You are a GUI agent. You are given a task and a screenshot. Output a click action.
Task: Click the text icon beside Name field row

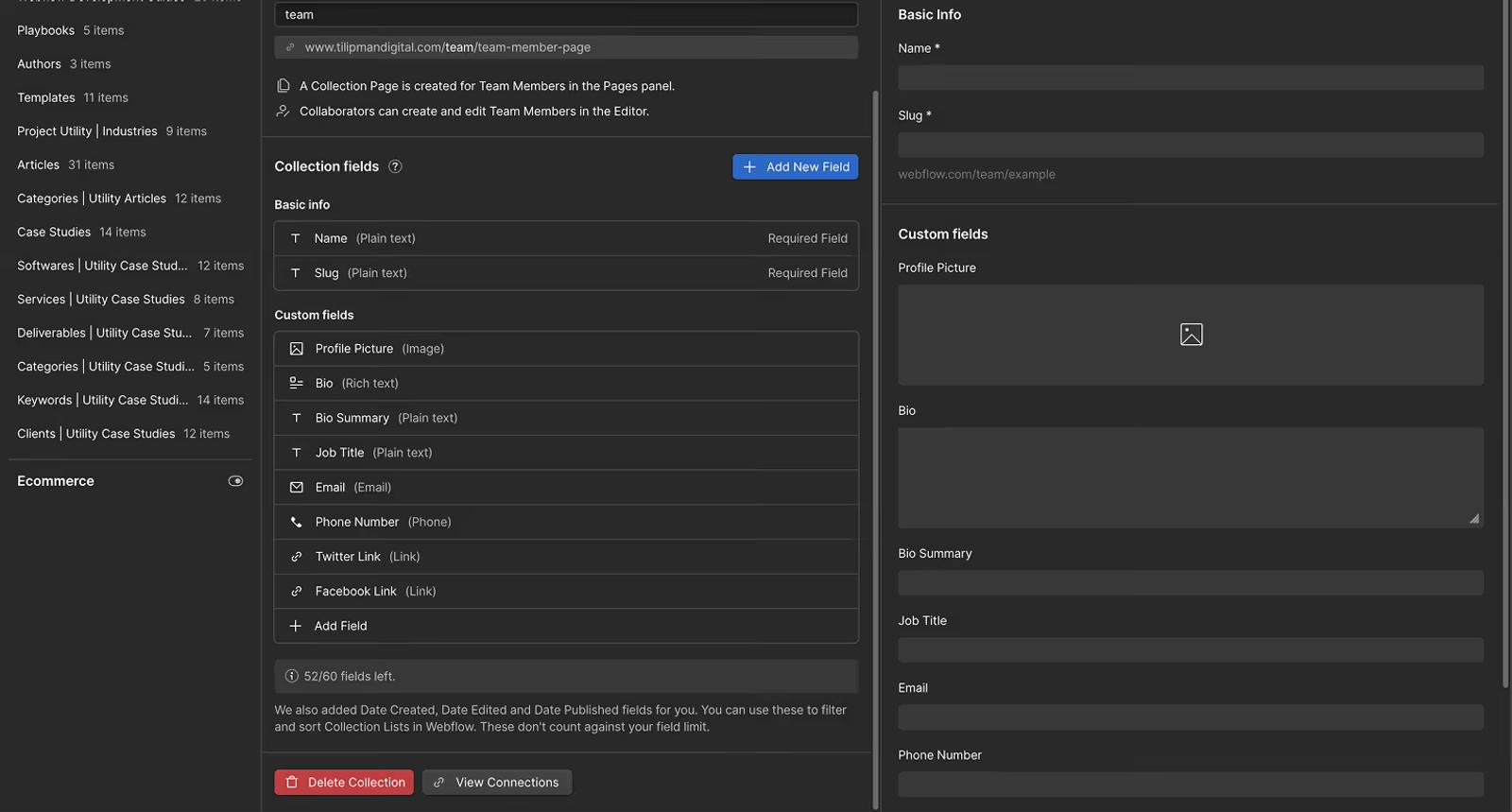[296, 238]
